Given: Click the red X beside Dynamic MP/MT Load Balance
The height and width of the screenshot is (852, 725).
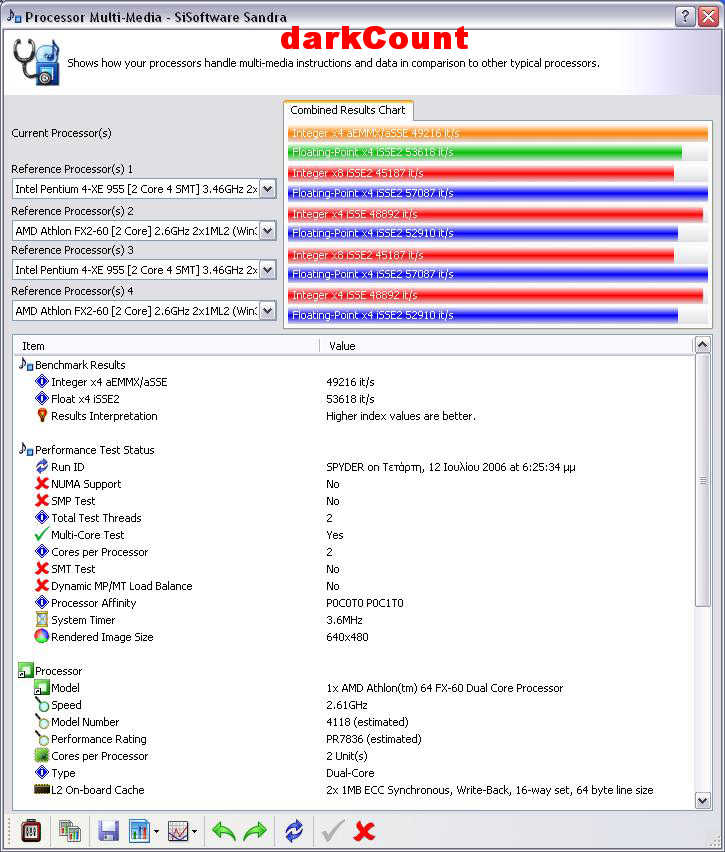Looking at the screenshot, I should click(42, 585).
